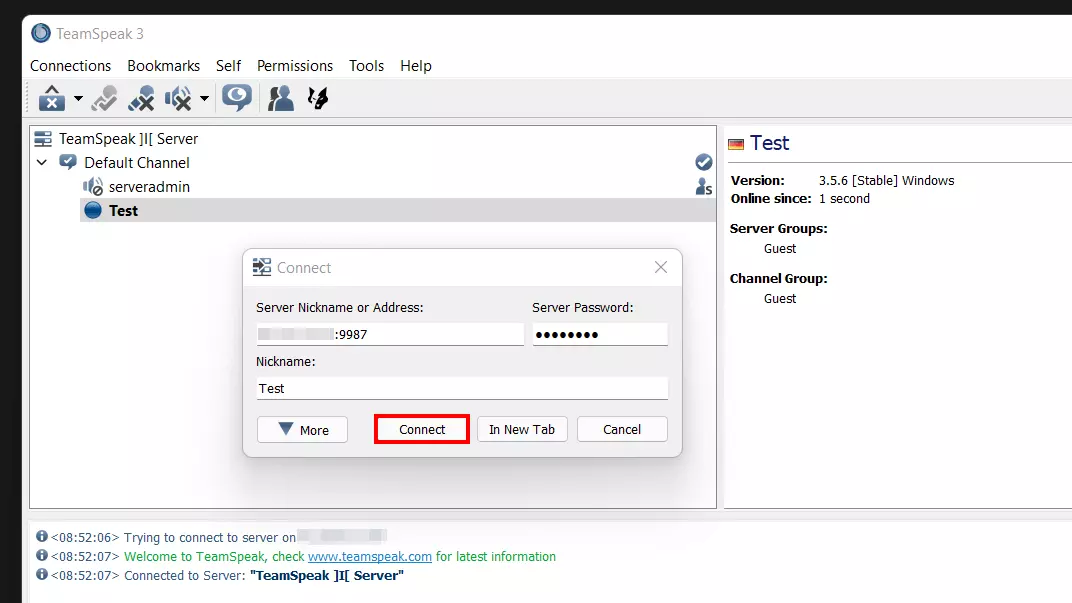The width and height of the screenshot is (1072, 603).
Task: Click the server admin group badge icon
Action: pos(704,187)
